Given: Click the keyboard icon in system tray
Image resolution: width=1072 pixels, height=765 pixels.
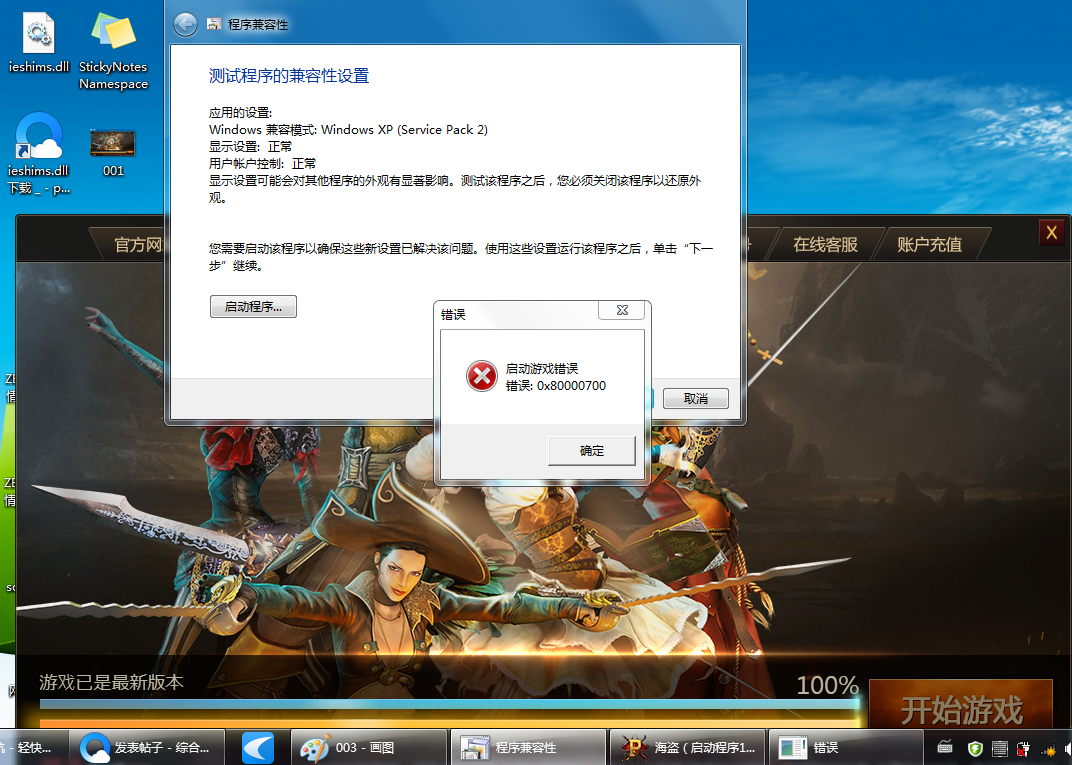Looking at the screenshot, I should click(x=945, y=748).
